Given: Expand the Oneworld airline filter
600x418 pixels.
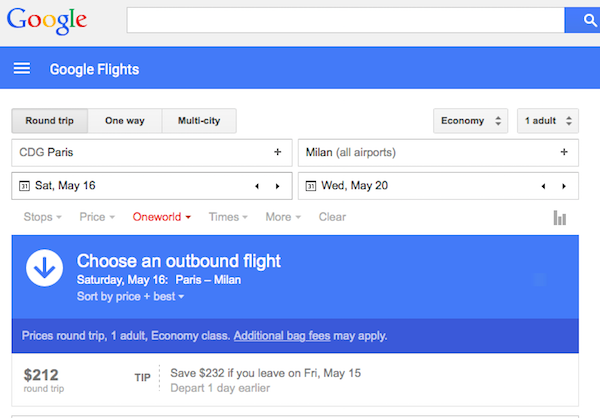Looking at the screenshot, I should (161, 217).
